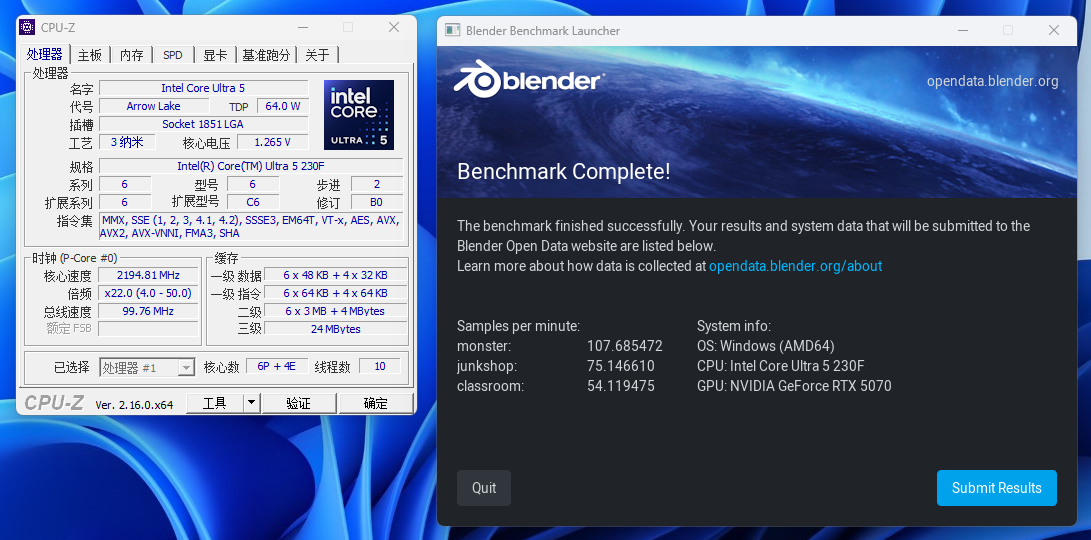Image resolution: width=1091 pixels, height=540 pixels.
Task: Switch to the 基准跑分 tab
Action: coord(266,55)
